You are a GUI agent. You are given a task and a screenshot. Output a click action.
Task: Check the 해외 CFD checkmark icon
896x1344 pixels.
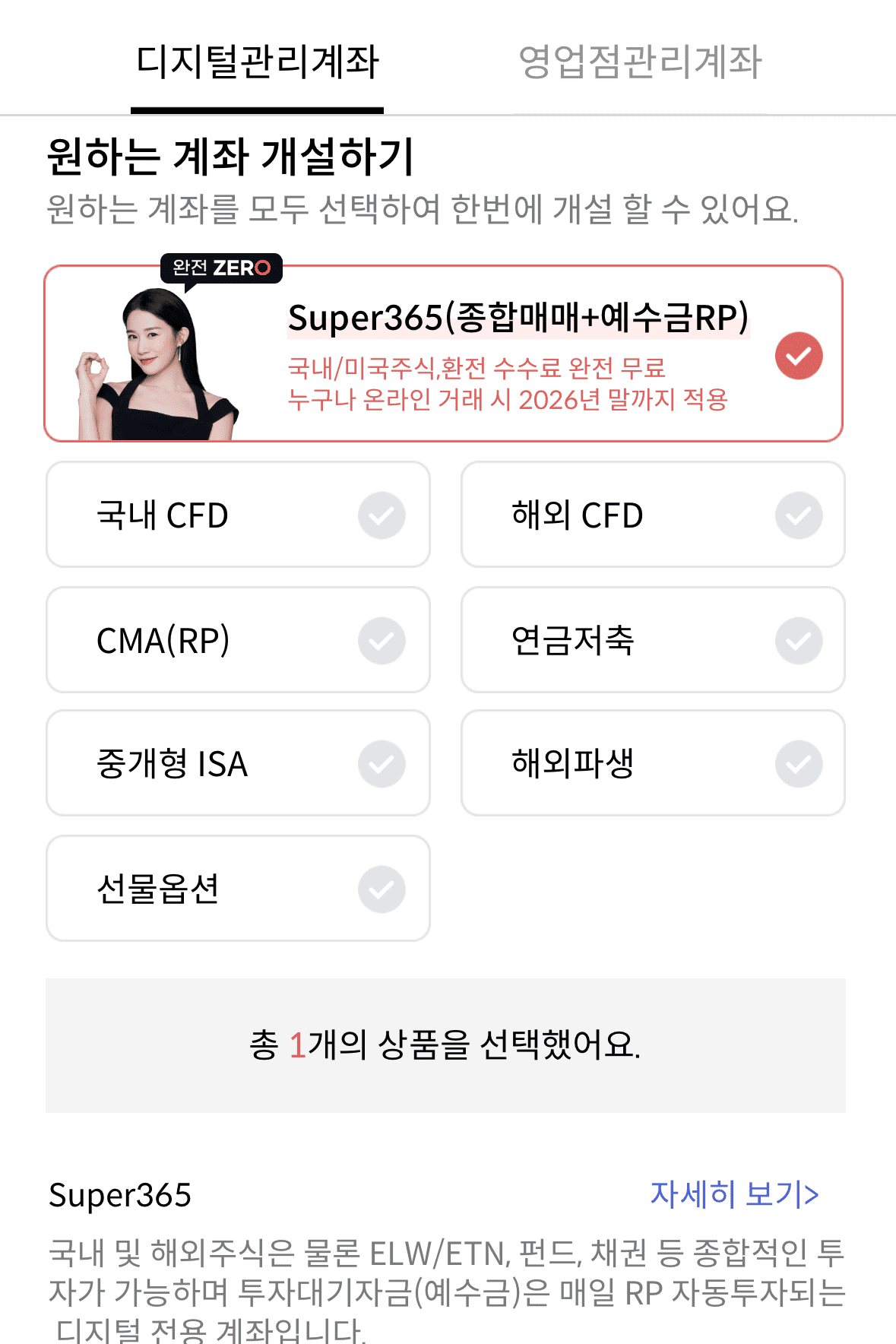point(799,515)
